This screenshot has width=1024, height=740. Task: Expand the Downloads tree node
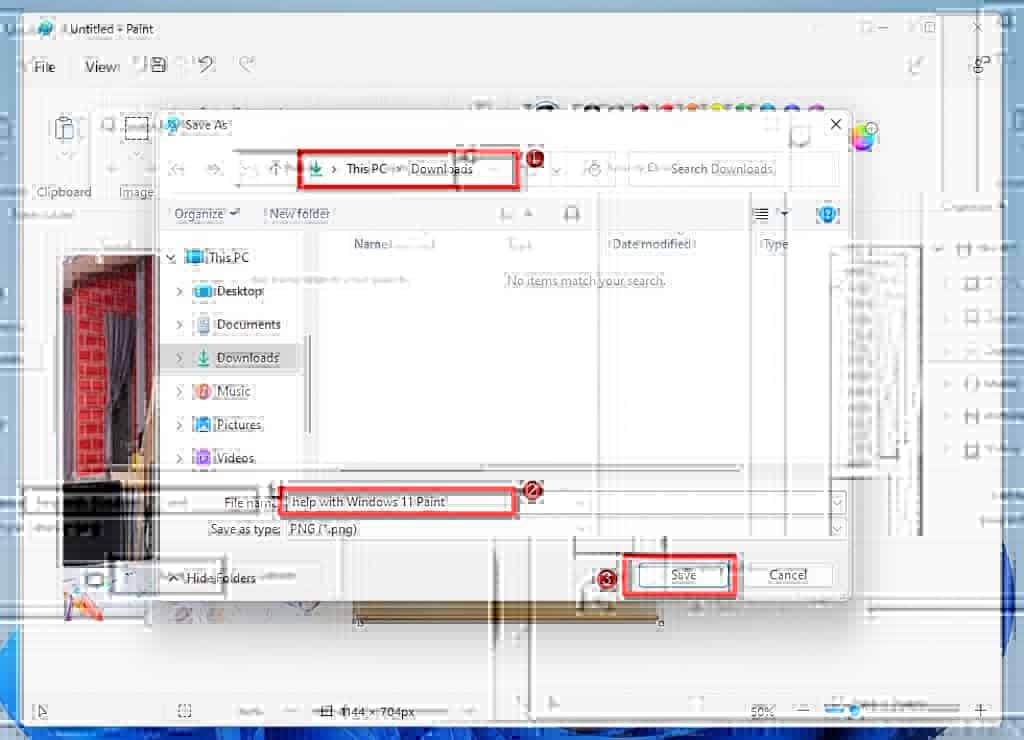click(180, 358)
